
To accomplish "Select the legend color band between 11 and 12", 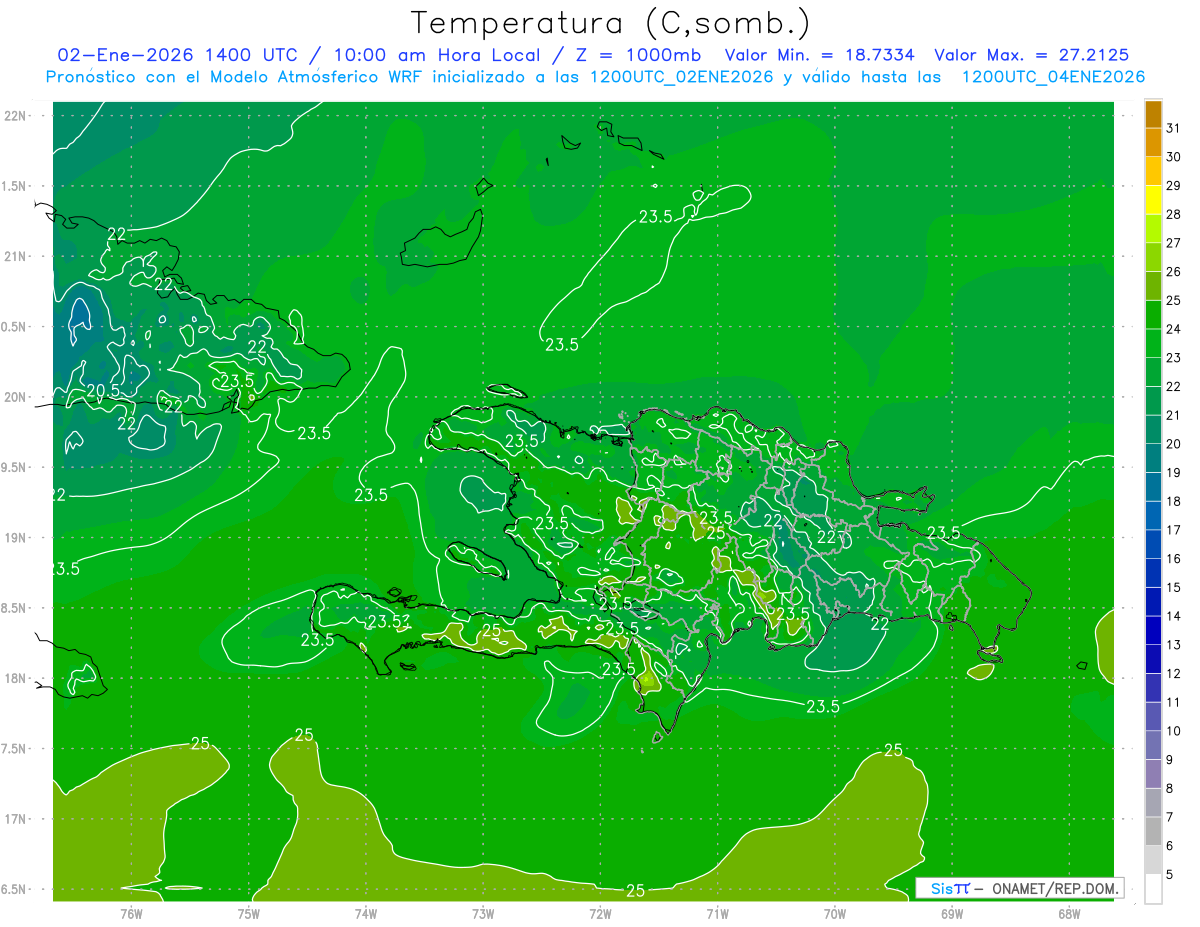I will (x=1153, y=687).
